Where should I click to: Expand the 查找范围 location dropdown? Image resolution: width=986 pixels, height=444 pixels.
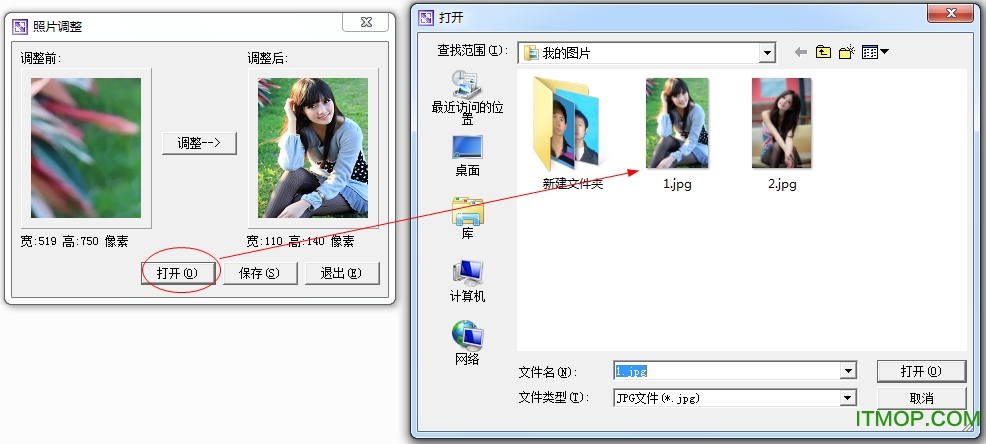point(767,52)
